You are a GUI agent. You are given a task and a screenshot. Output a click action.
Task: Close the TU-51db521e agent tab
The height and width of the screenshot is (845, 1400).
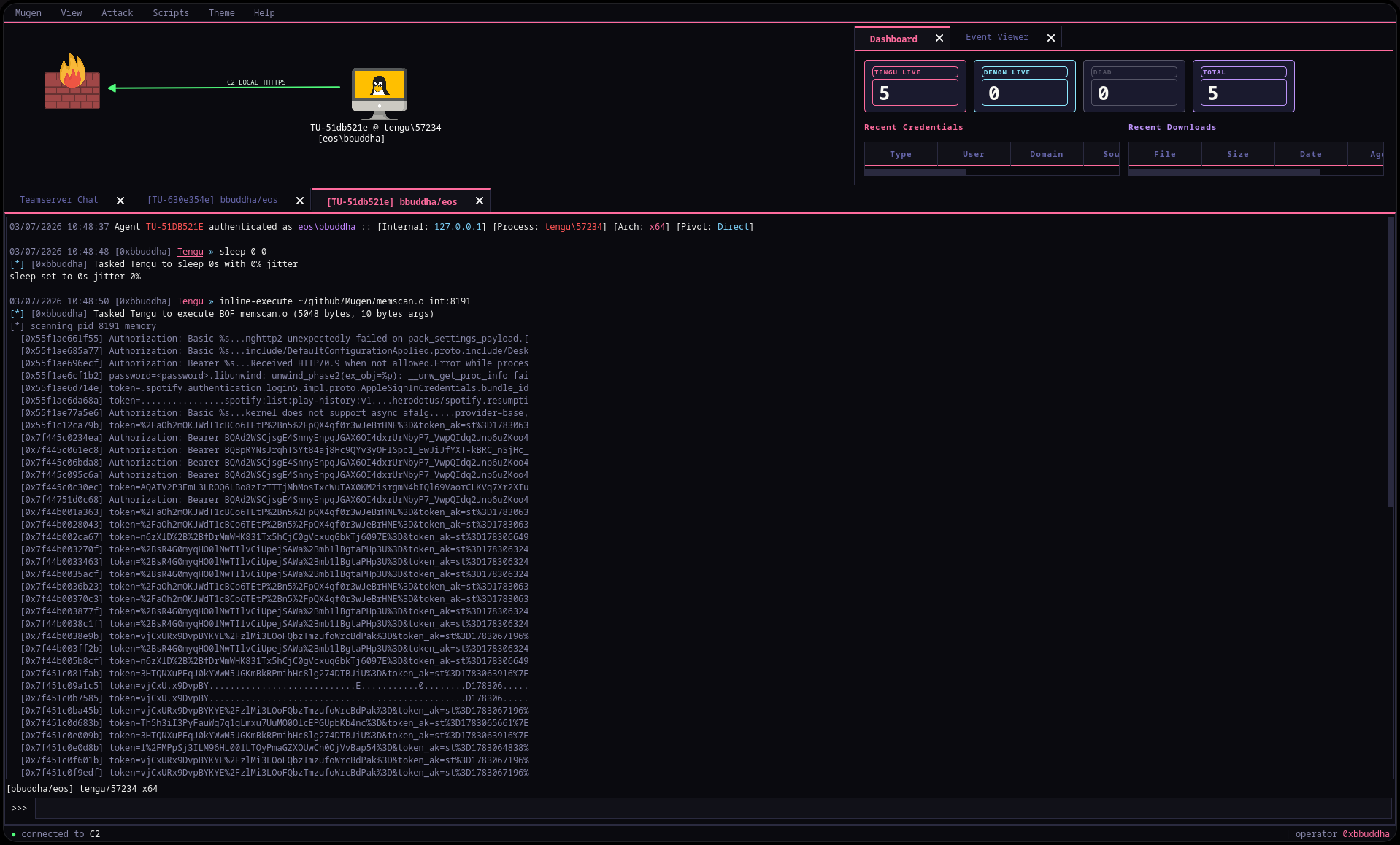tap(480, 201)
